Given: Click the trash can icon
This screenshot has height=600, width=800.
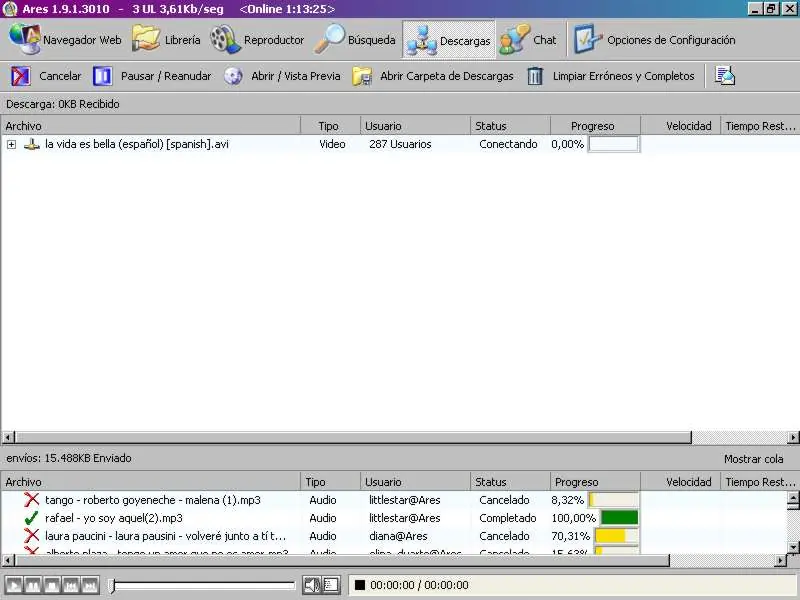Looking at the screenshot, I should tap(535, 76).
